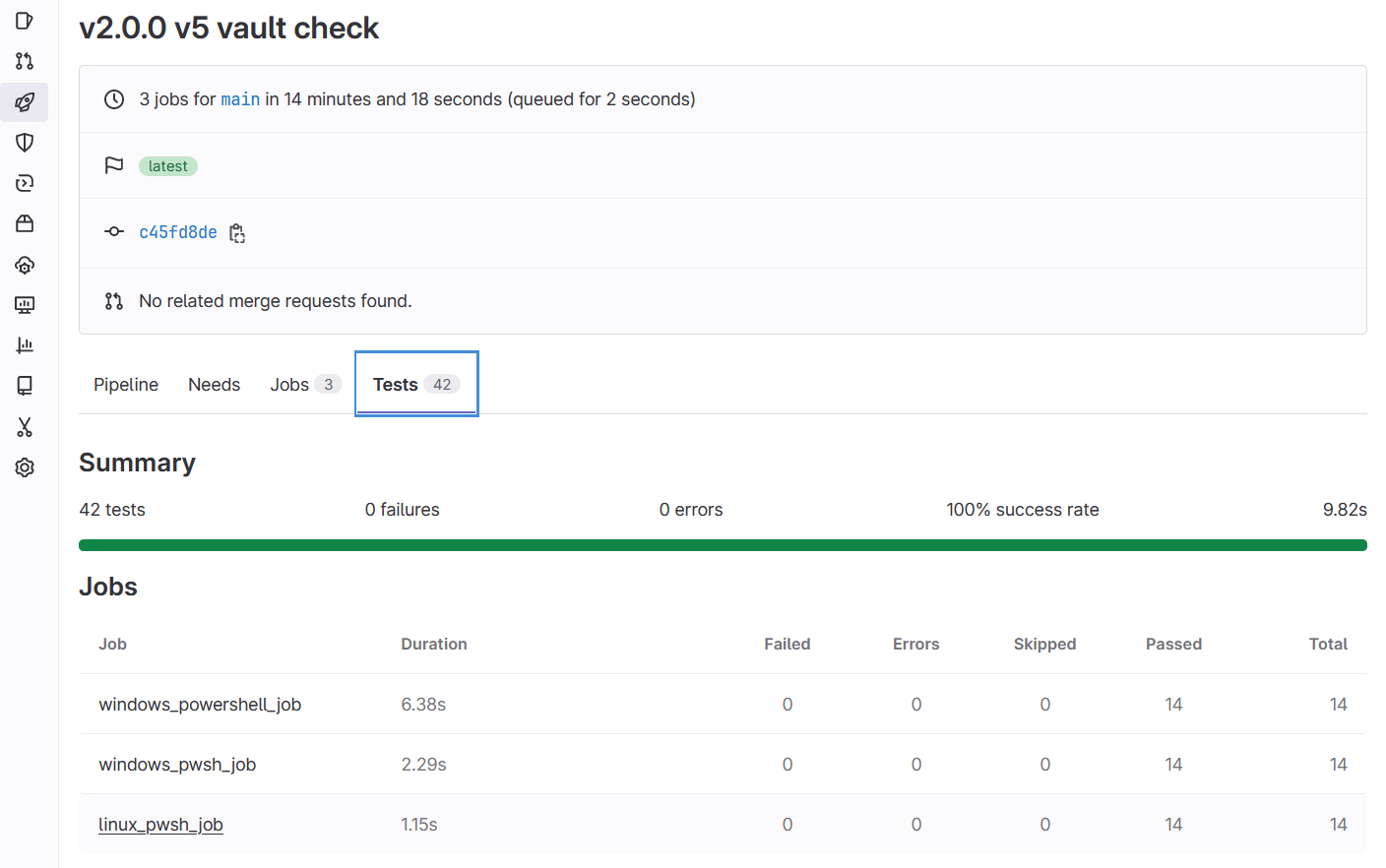The width and height of the screenshot is (1386, 868).
Task: Open Security shield sidebar icon
Action: (25, 143)
